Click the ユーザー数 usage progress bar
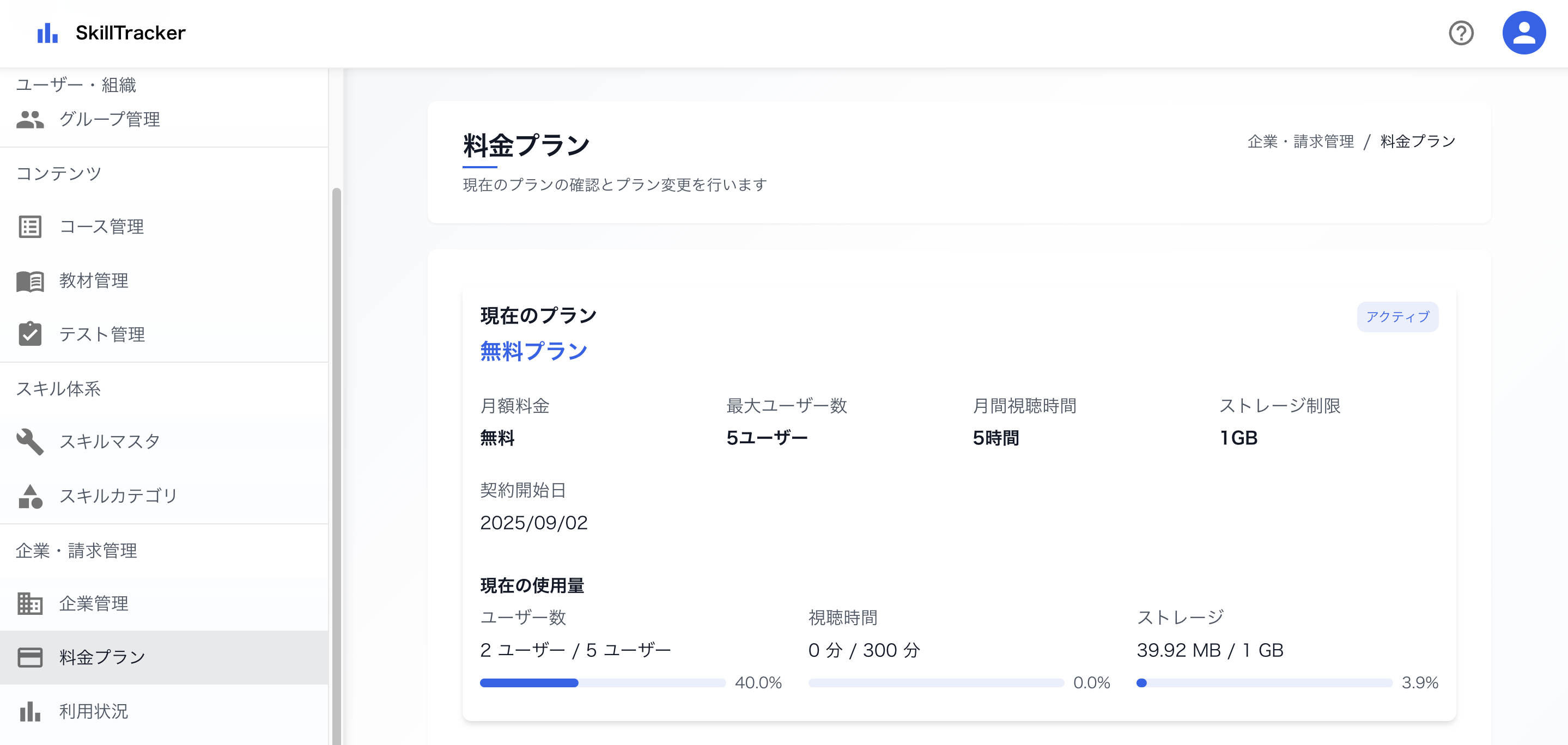This screenshot has height=745, width=1568. [603, 683]
